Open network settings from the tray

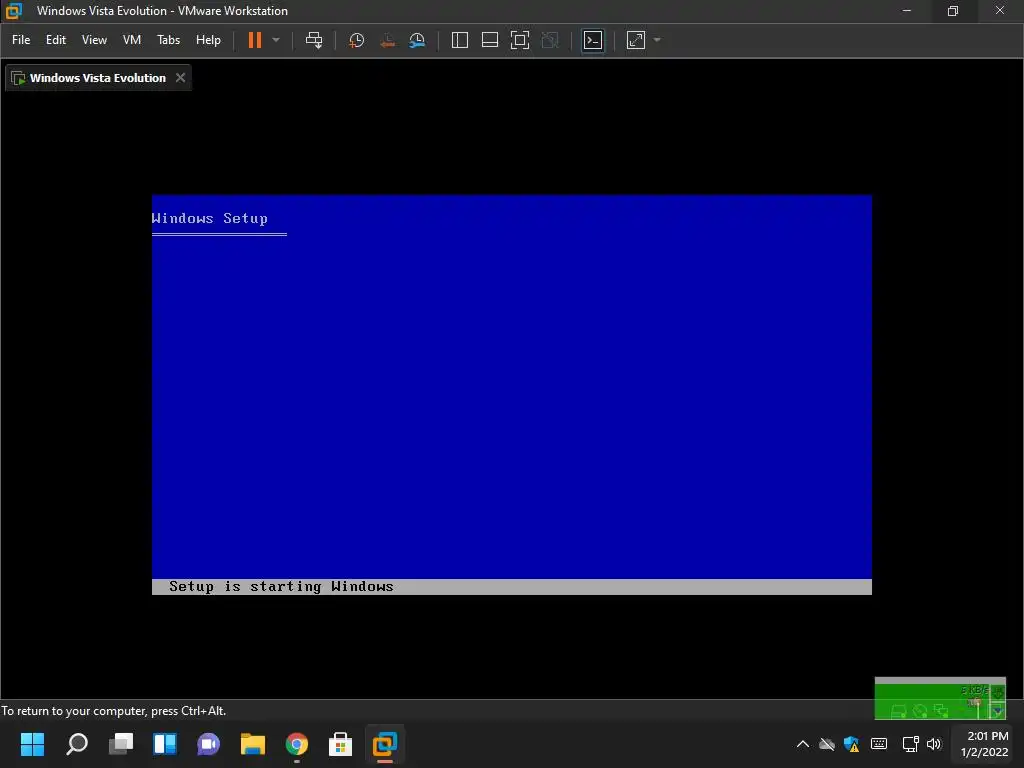tap(910, 744)
